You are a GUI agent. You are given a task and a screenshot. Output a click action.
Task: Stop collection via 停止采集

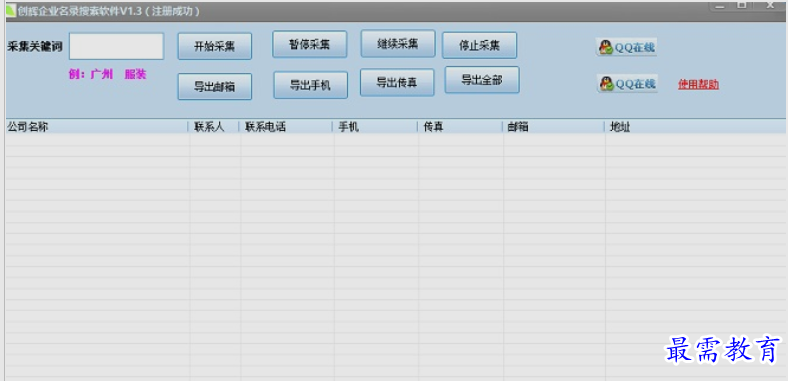pyautogui.click(x=479, y=45)
